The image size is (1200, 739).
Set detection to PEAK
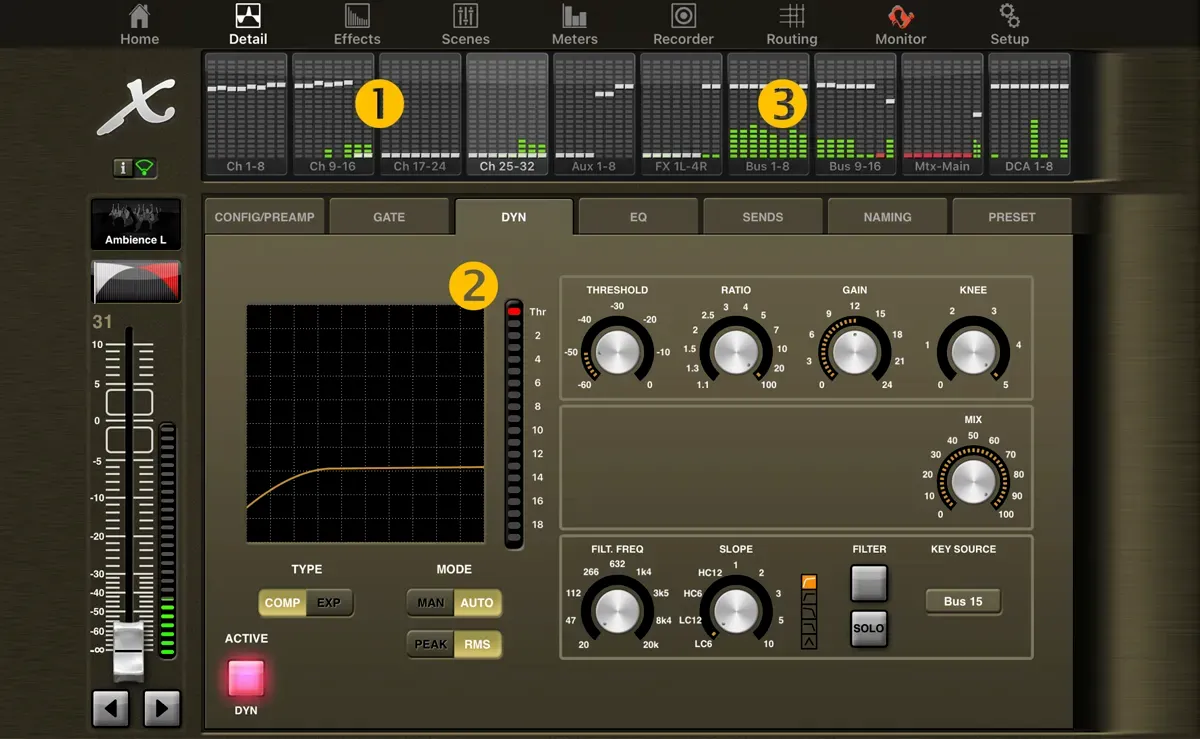click(x=430, y=644)
